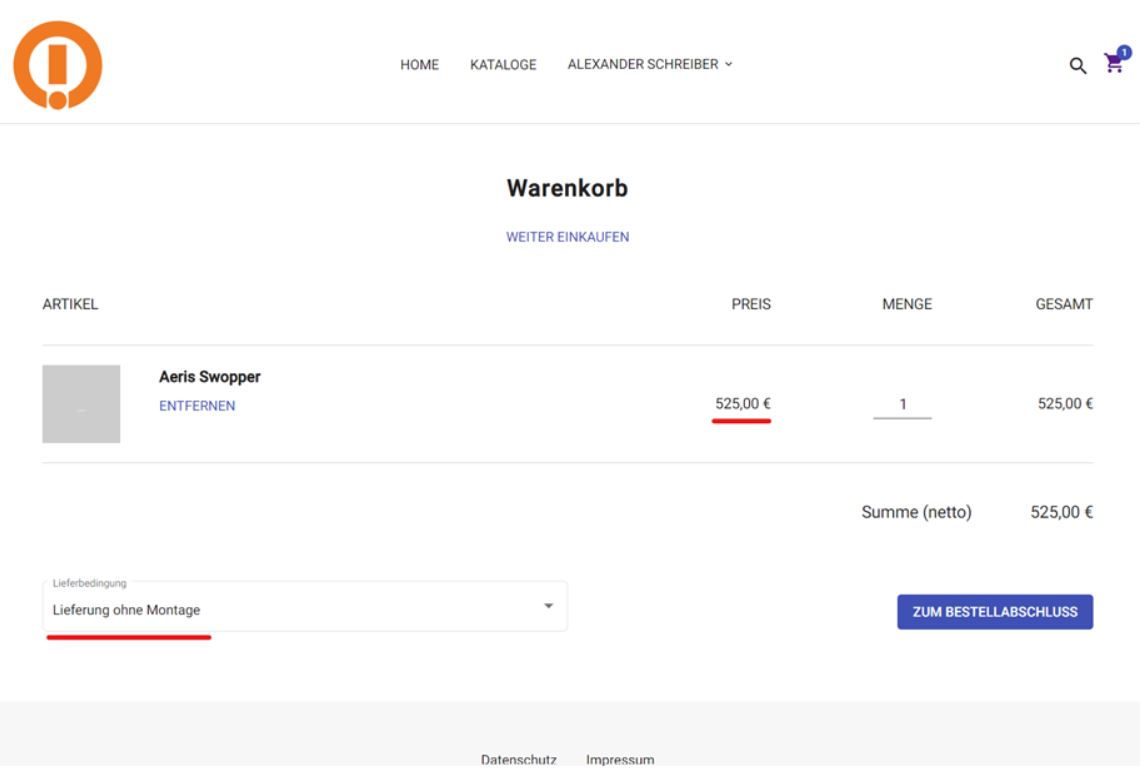This screenshot has width=1142, height=770.
Task: Remove the item via ENTFERNEN
Action: [x=197, y=406]
